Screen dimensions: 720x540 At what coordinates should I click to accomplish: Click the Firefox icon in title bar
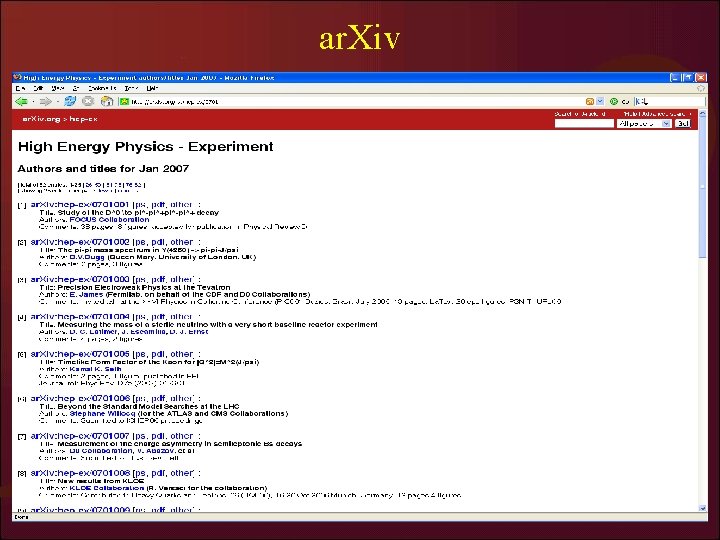pos(17,78)
